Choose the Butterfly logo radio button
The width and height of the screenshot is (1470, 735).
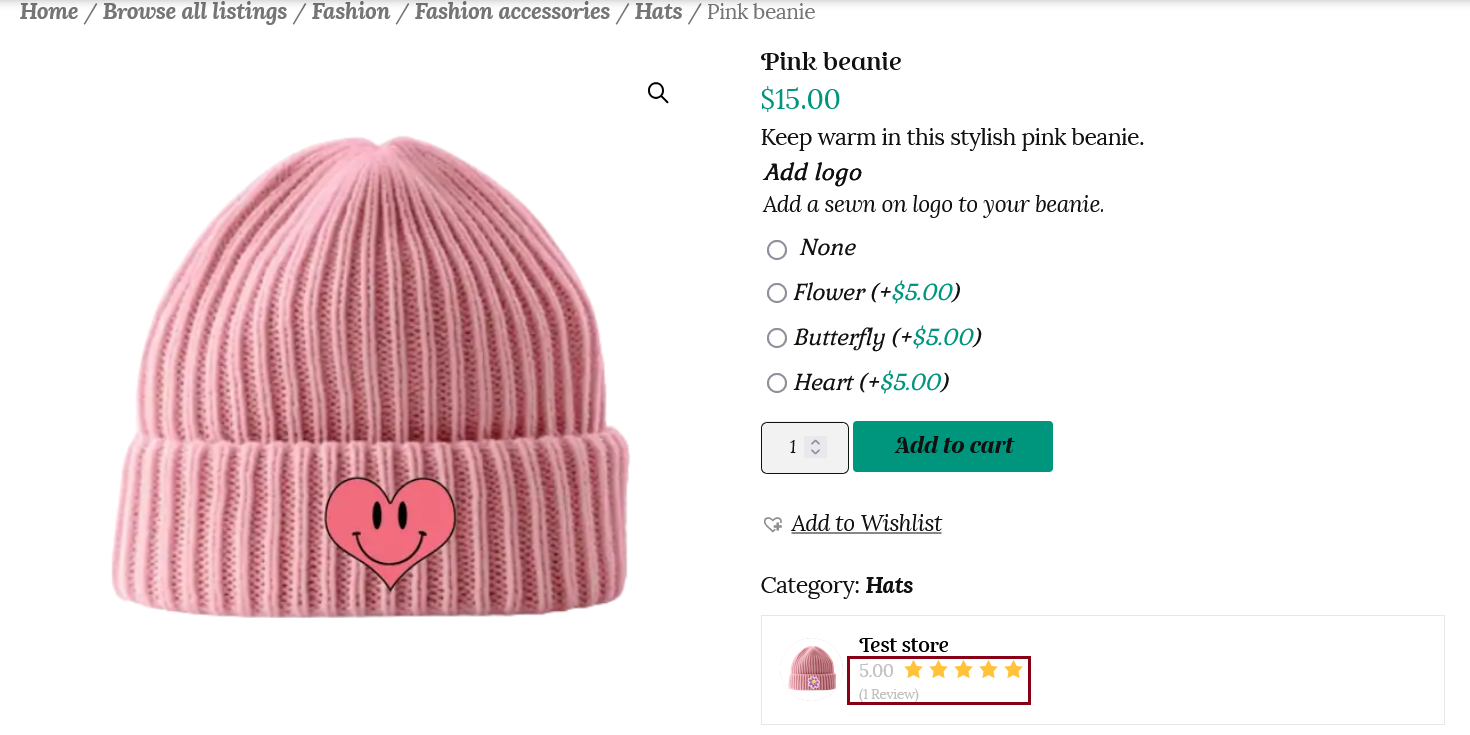(777, 338)
